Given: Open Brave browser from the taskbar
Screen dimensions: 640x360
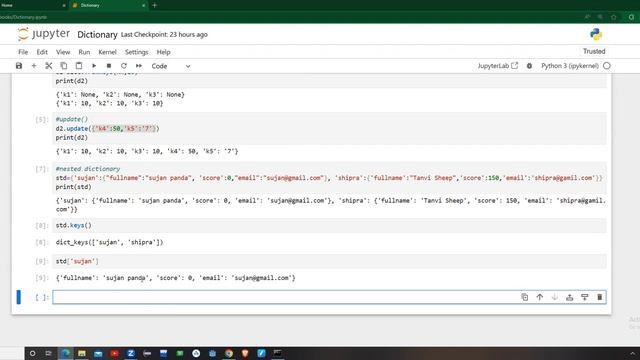Looking at the screenshot, I should pyautogui.click(x=245, y=353).
